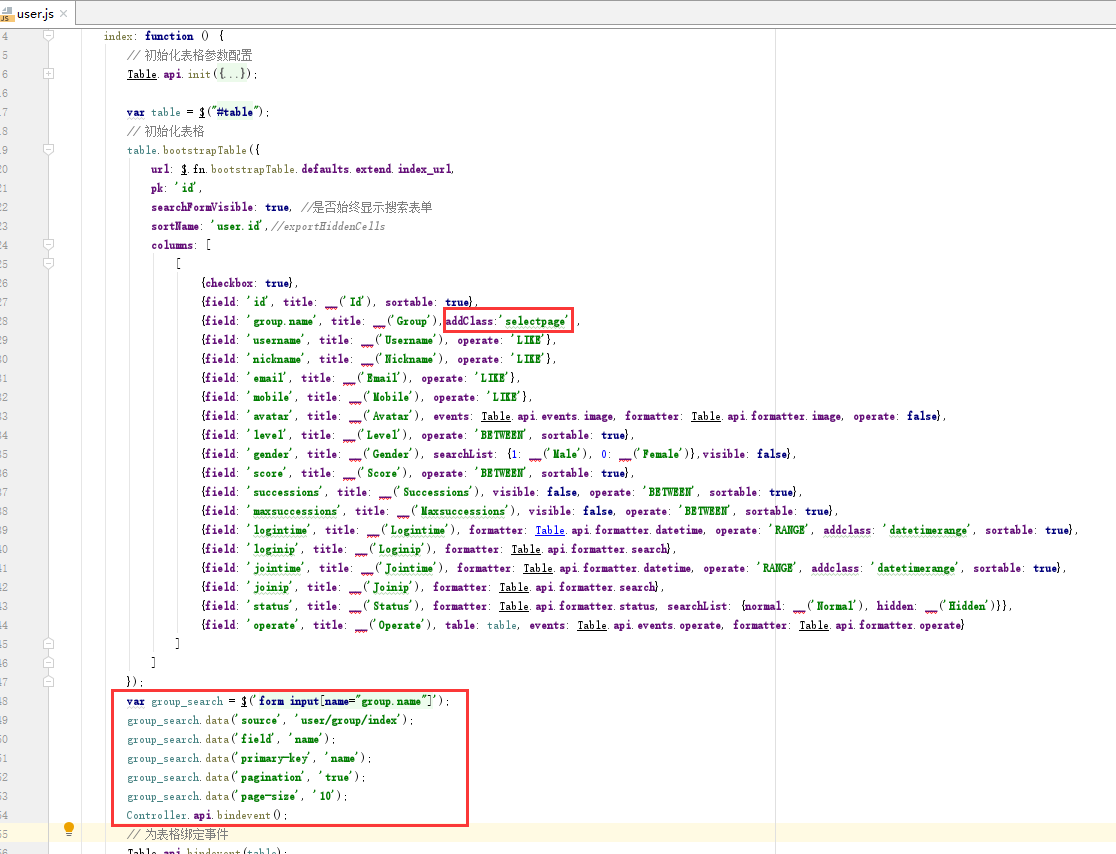This screenshot has height=854, width=1116.
Task: Click 'Controller' in Controller.api.bindevent()
Action: (157, 815)
